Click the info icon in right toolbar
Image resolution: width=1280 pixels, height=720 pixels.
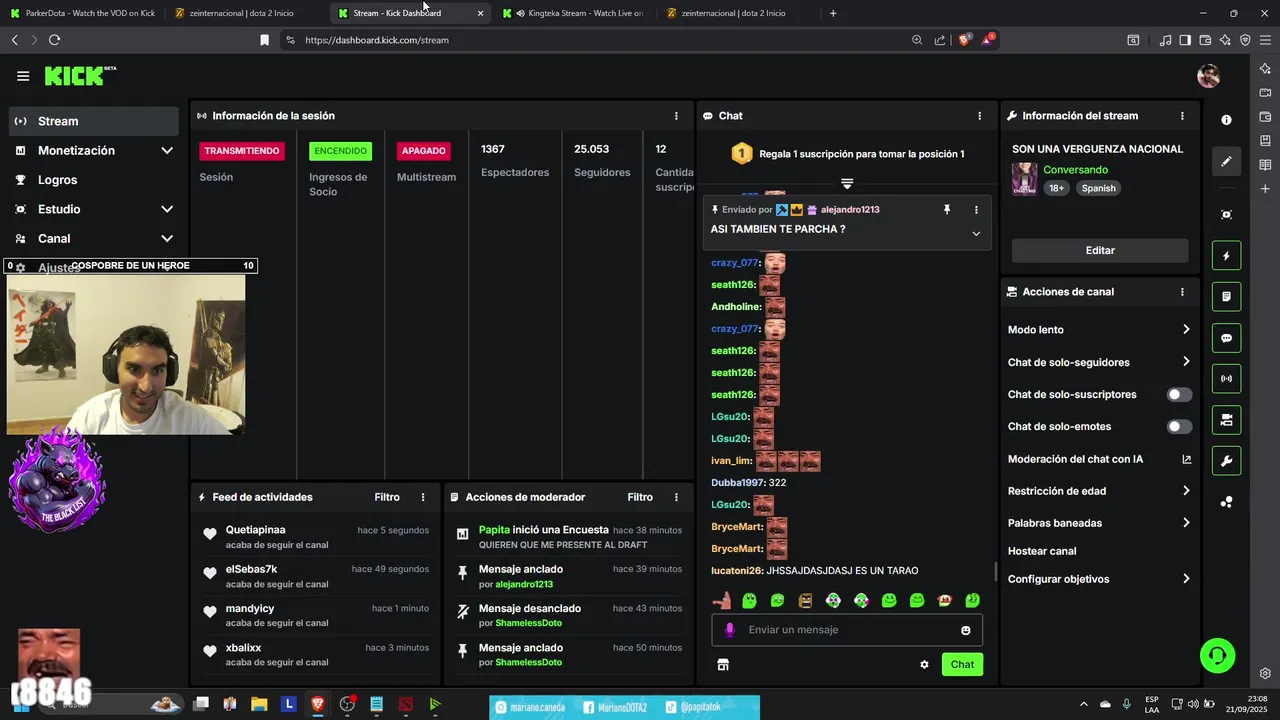point(1226,119)
